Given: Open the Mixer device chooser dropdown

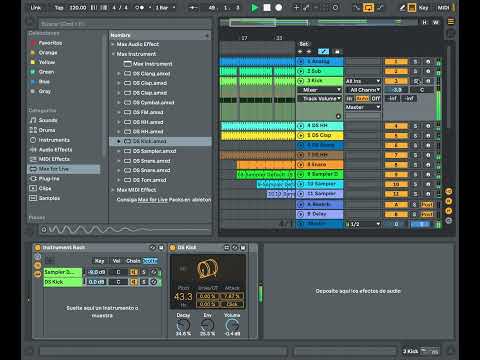Looking at the screenshot, I should pyautogui.click(x=320, y=90).
